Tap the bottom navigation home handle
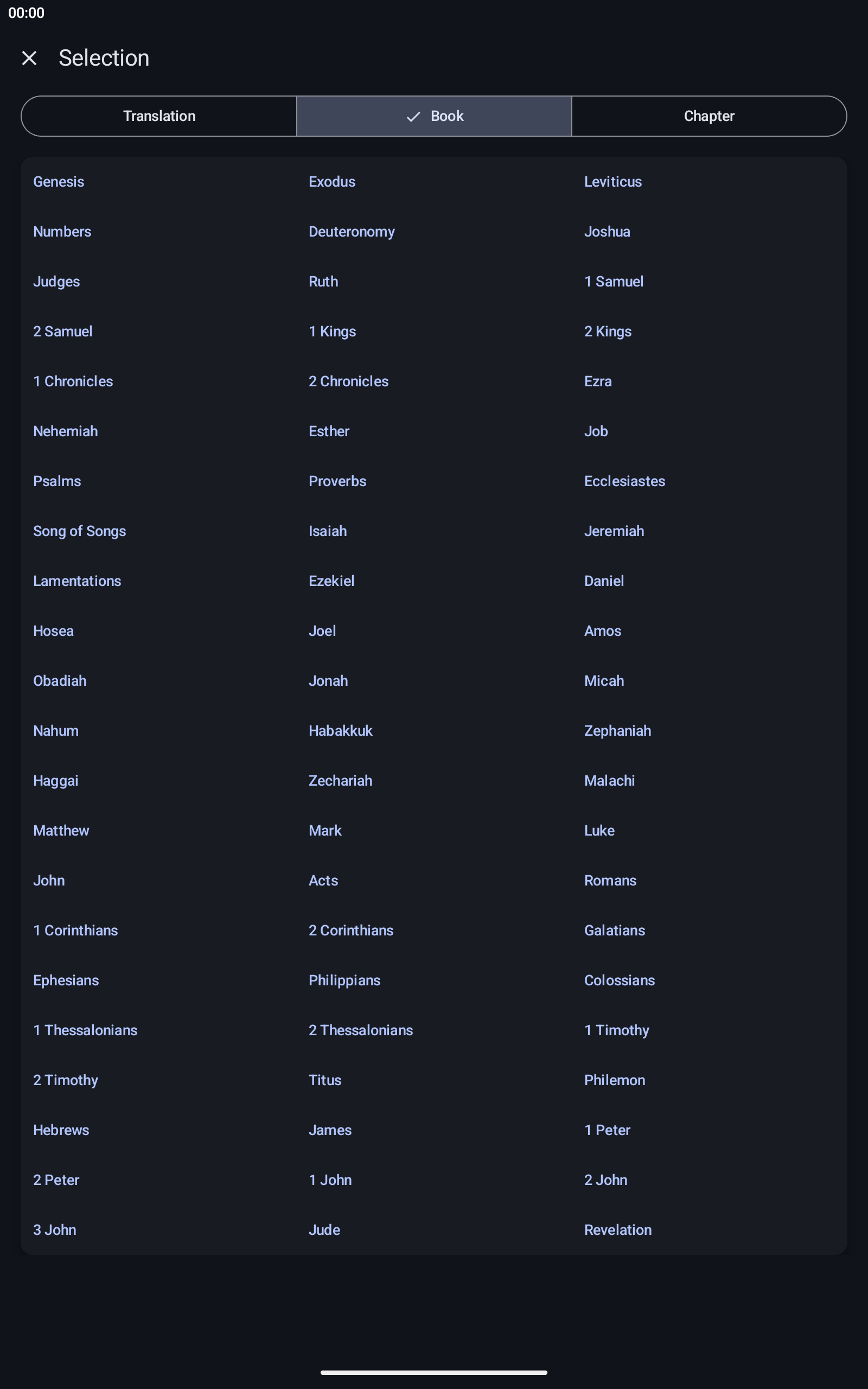 434,1373
